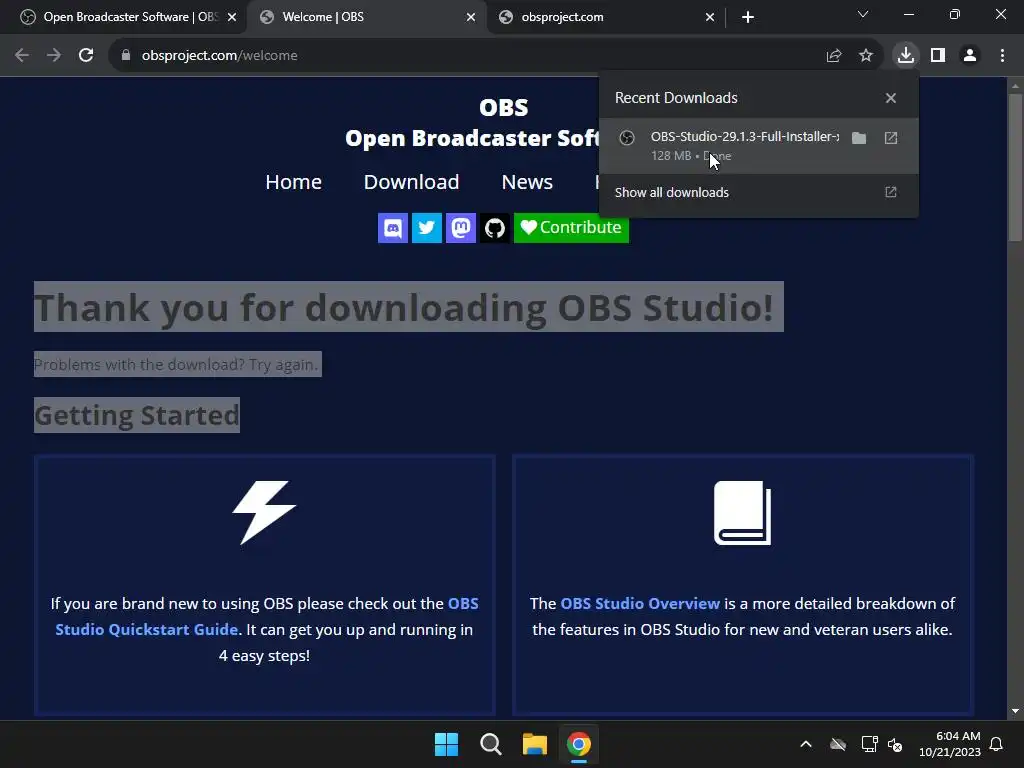This screenshot has width=1024, height=768.
Task: Show OBS installer in folder
Action: coord(859,138)
